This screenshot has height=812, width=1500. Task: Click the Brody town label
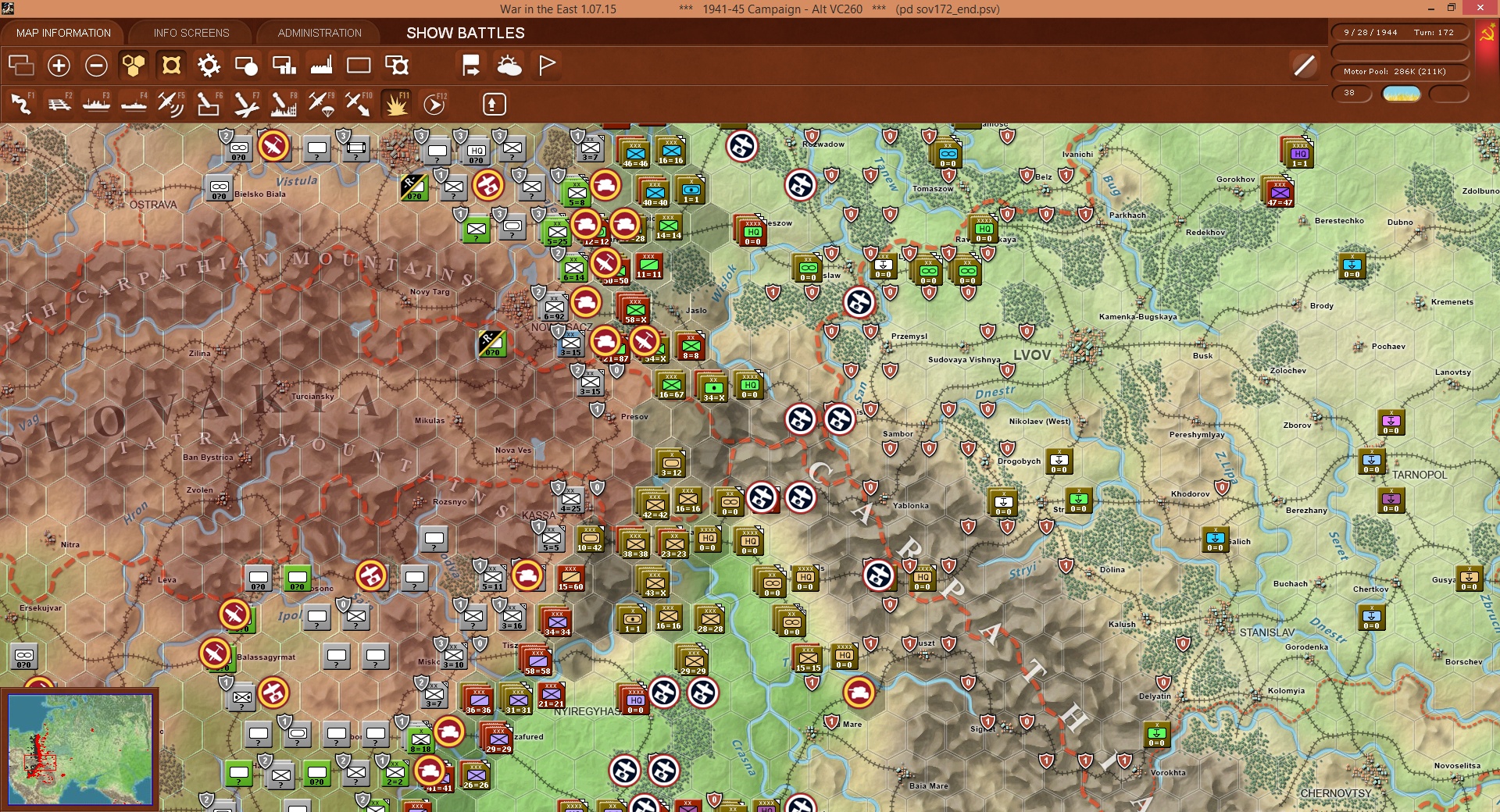(x=1322, y=306)
